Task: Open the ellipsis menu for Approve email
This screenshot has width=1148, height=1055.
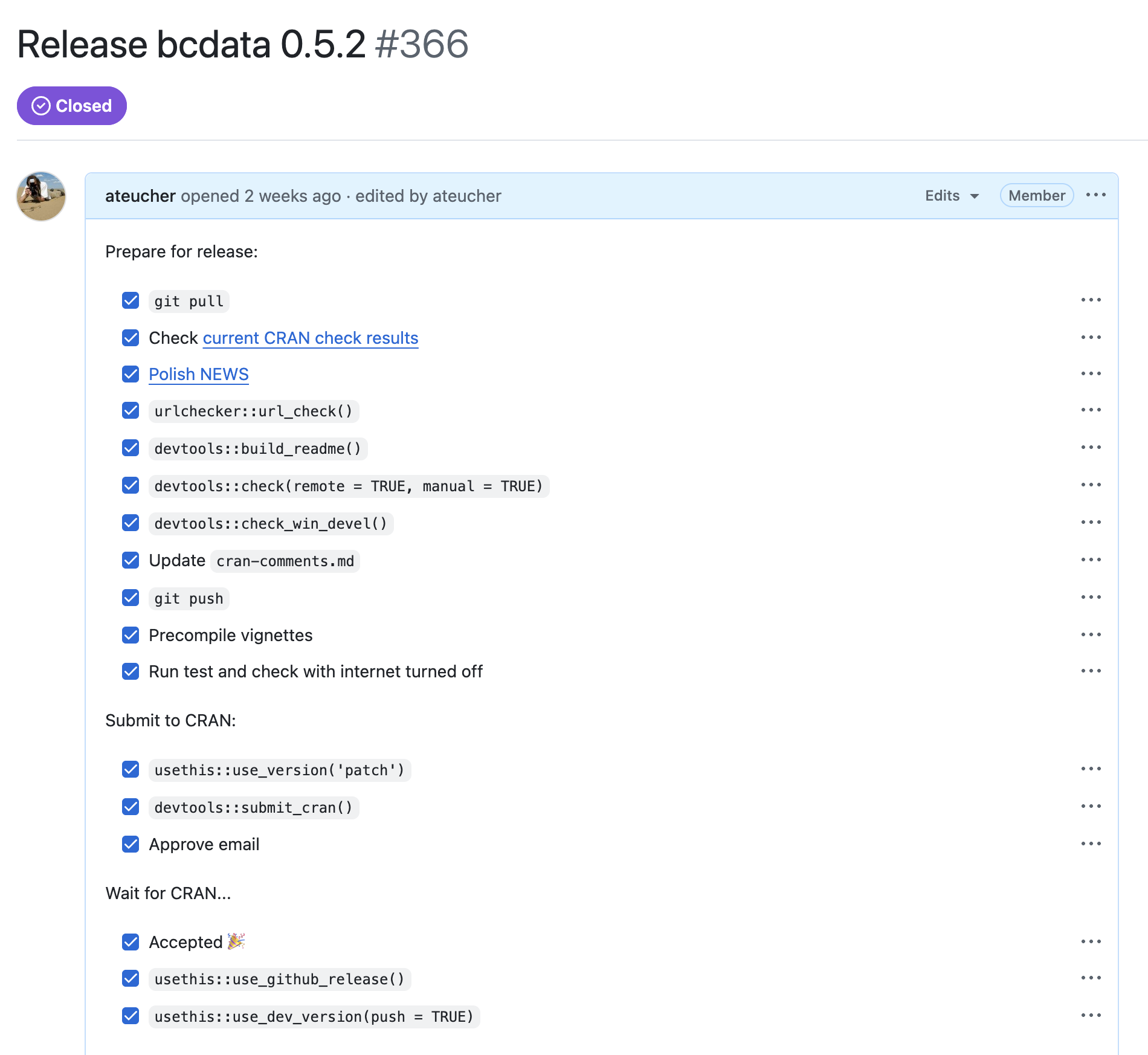Action: point(1091,844)
